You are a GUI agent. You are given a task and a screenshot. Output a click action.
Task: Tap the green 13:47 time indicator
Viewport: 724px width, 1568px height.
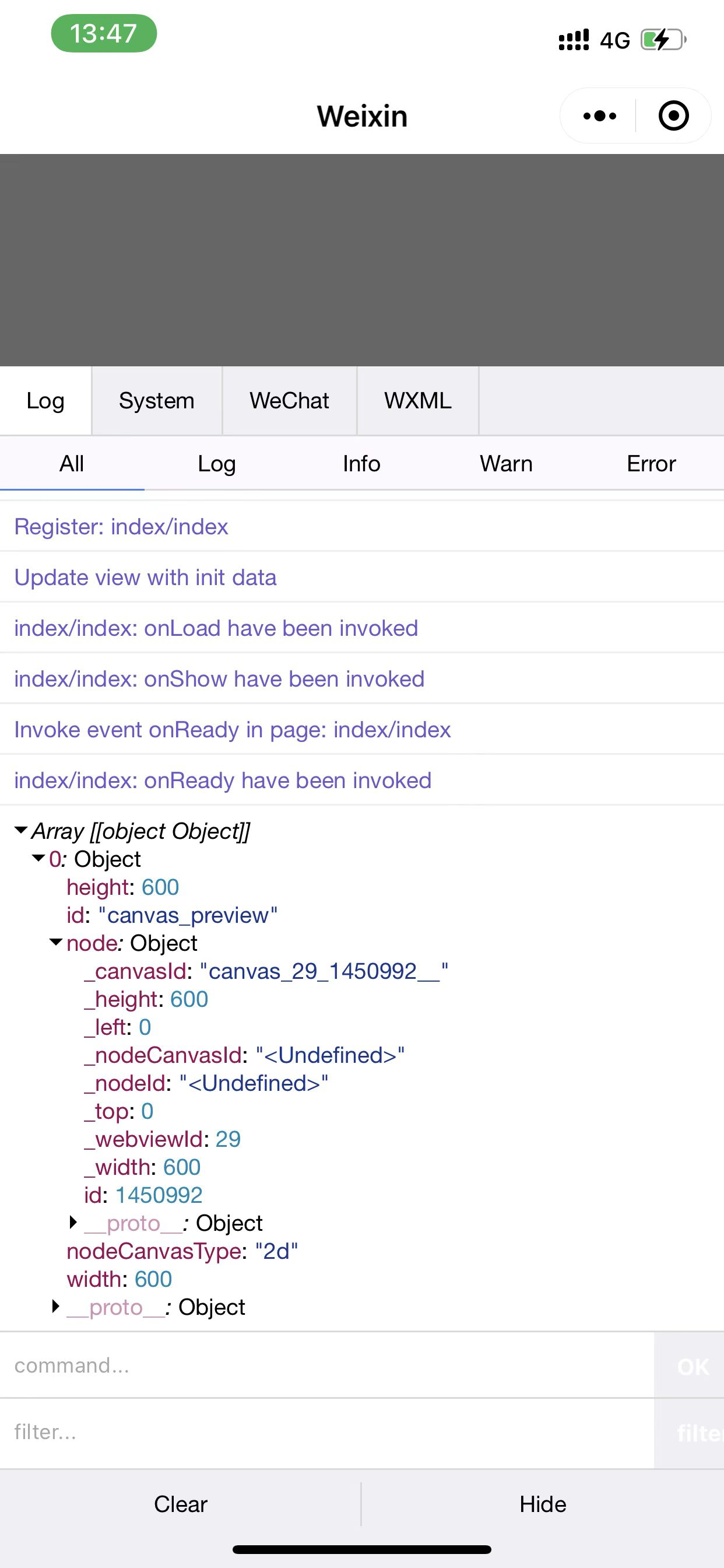(103, 33)
